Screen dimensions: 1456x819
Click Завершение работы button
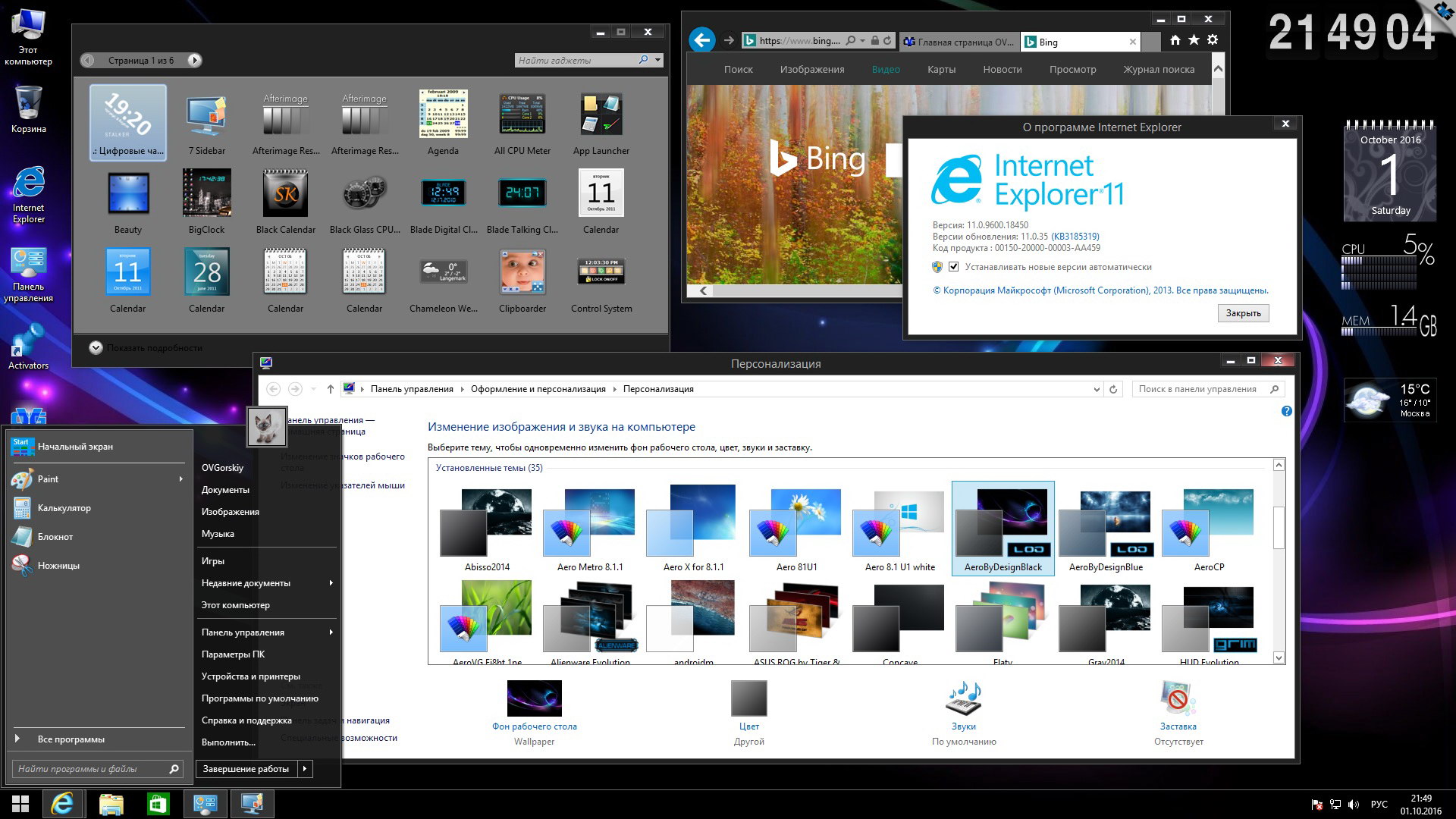(246, 769)
